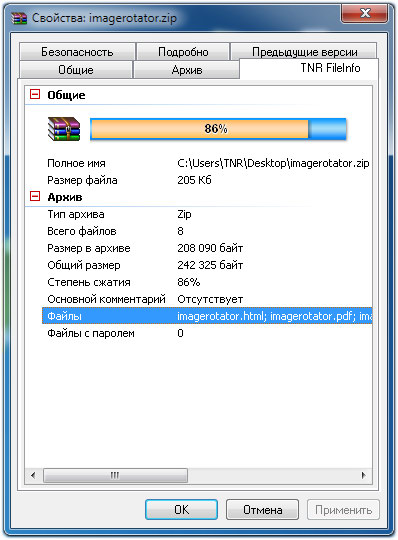Click the imagerotator.html file list value

pyautogui.click(x=274, y=316)
